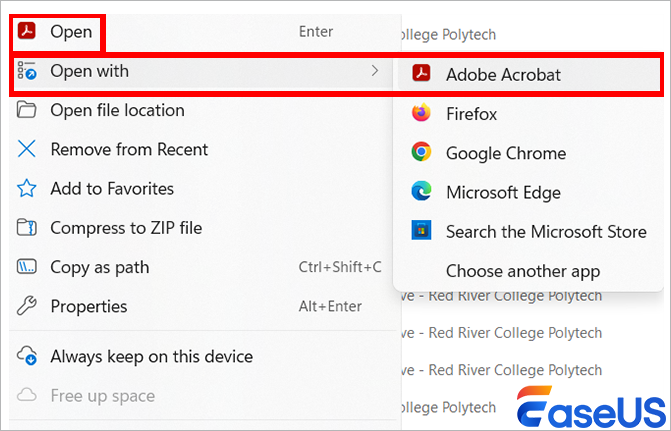Screen dimensions: 671x431
Task: Select Search the Microsoft Store option
Action: (545, 232)
